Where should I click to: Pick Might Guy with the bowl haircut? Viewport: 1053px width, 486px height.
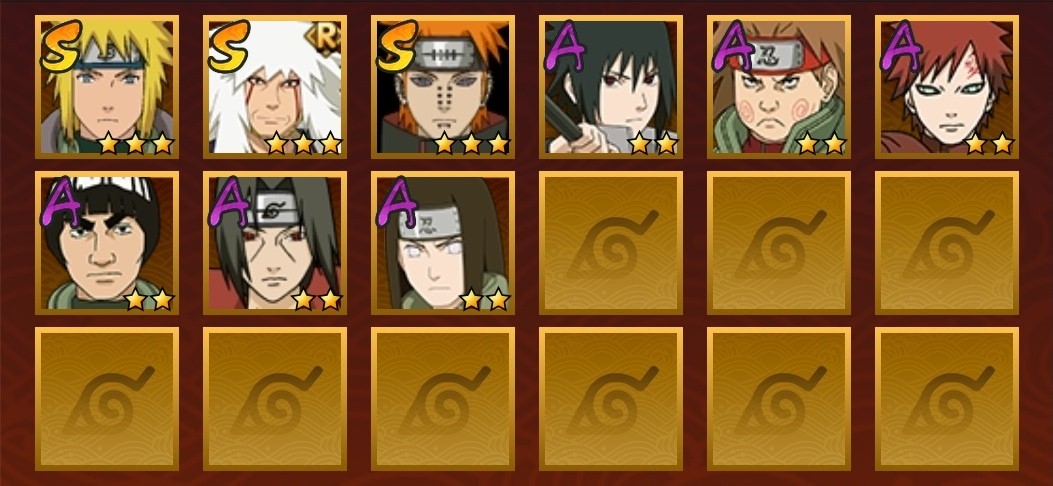click(107, 242)
